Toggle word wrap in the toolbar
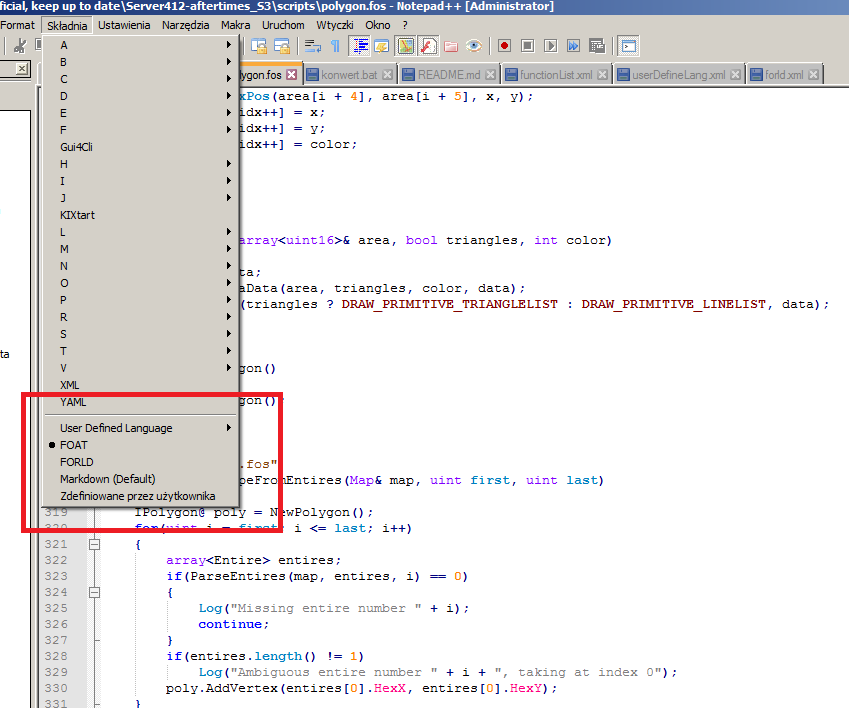Image resolution: width=849 pixels, height=708 pixels. click(313, 45)
